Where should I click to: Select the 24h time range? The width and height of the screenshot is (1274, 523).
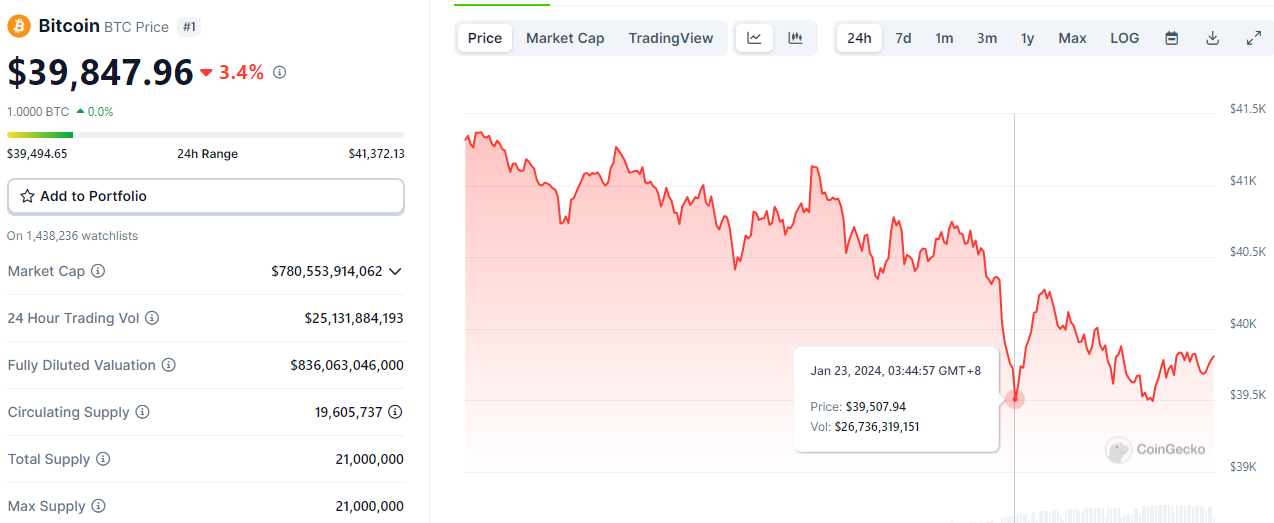(859, 38)
